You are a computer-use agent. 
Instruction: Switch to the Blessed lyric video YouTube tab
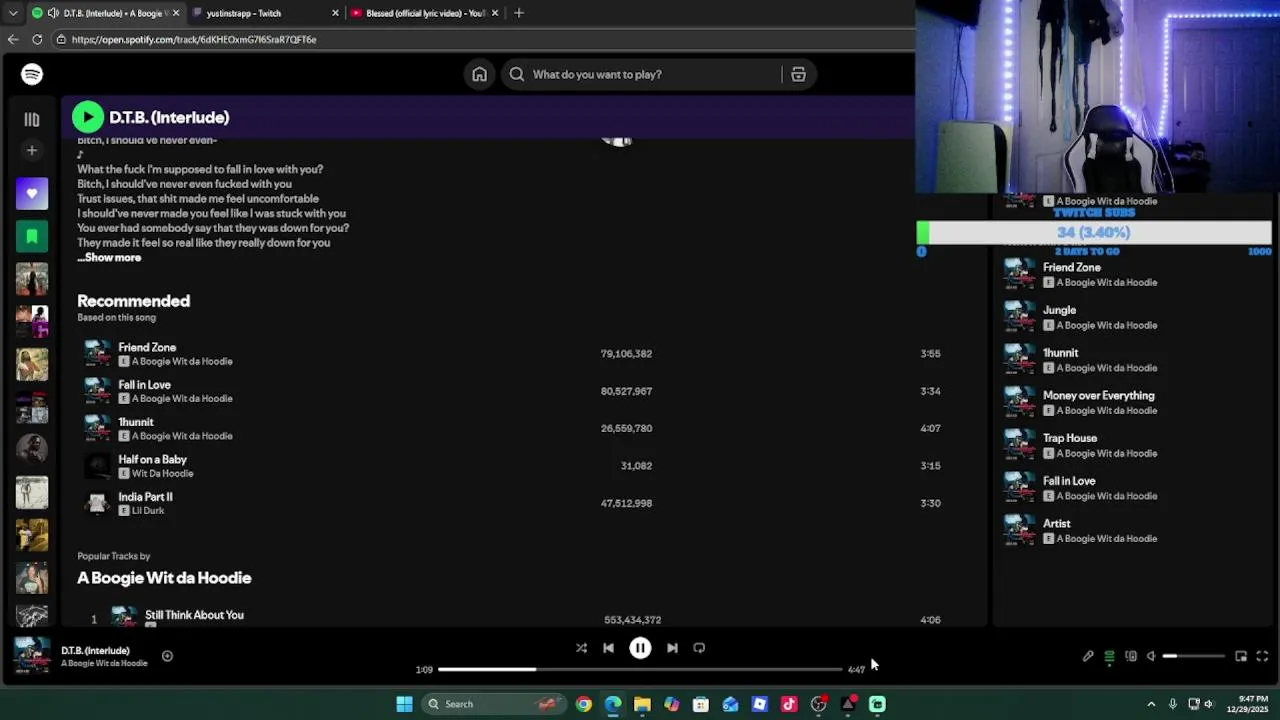coord(425,13)
